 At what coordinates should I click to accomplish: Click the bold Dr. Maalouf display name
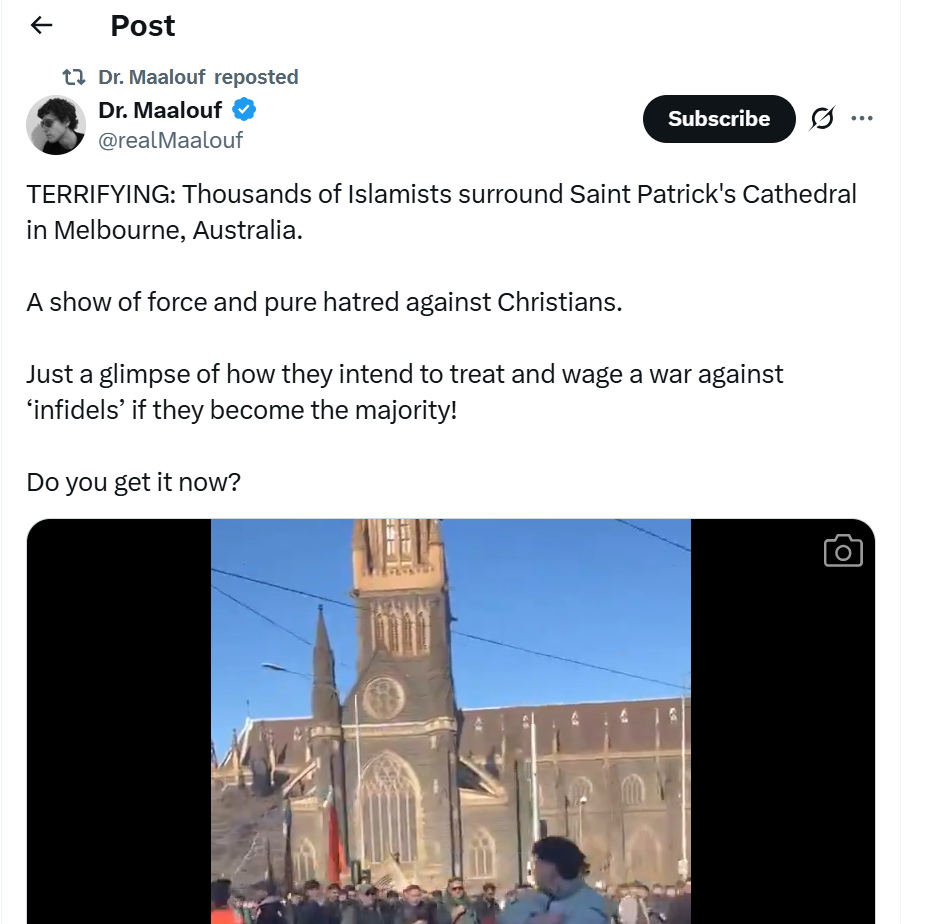pos(160,109)
